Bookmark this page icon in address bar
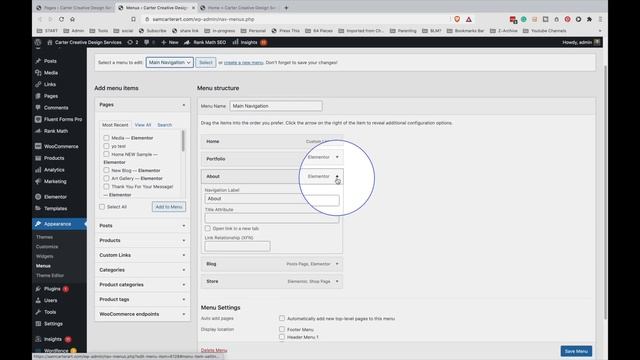Image resolution: width=640 pixels, height=360 pixels. 133,19
